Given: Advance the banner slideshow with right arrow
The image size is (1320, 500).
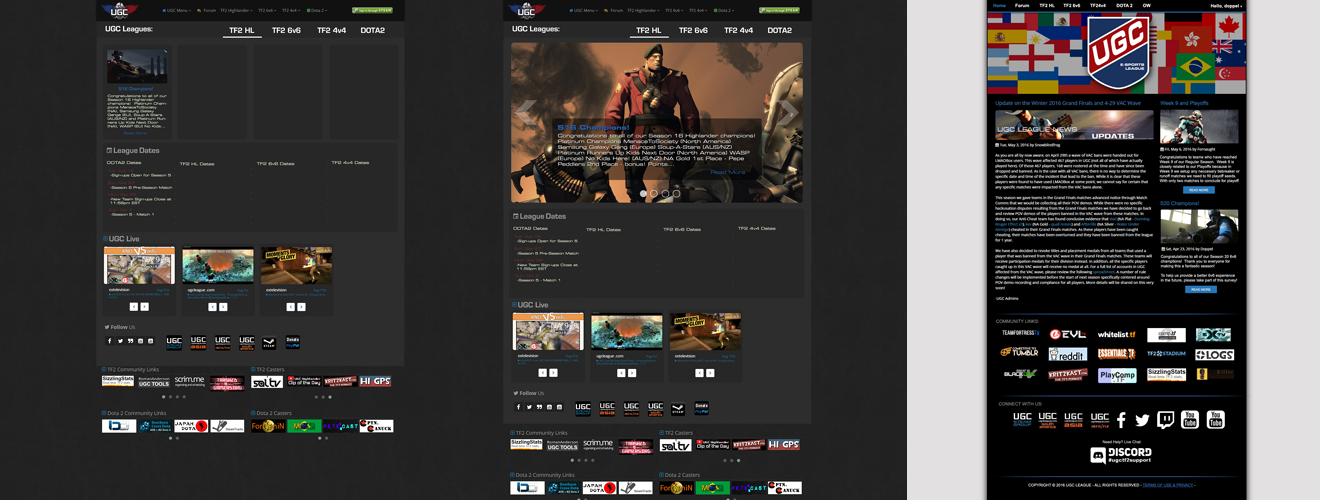Looking at the screenshot, I should click(x=788, y=112).
